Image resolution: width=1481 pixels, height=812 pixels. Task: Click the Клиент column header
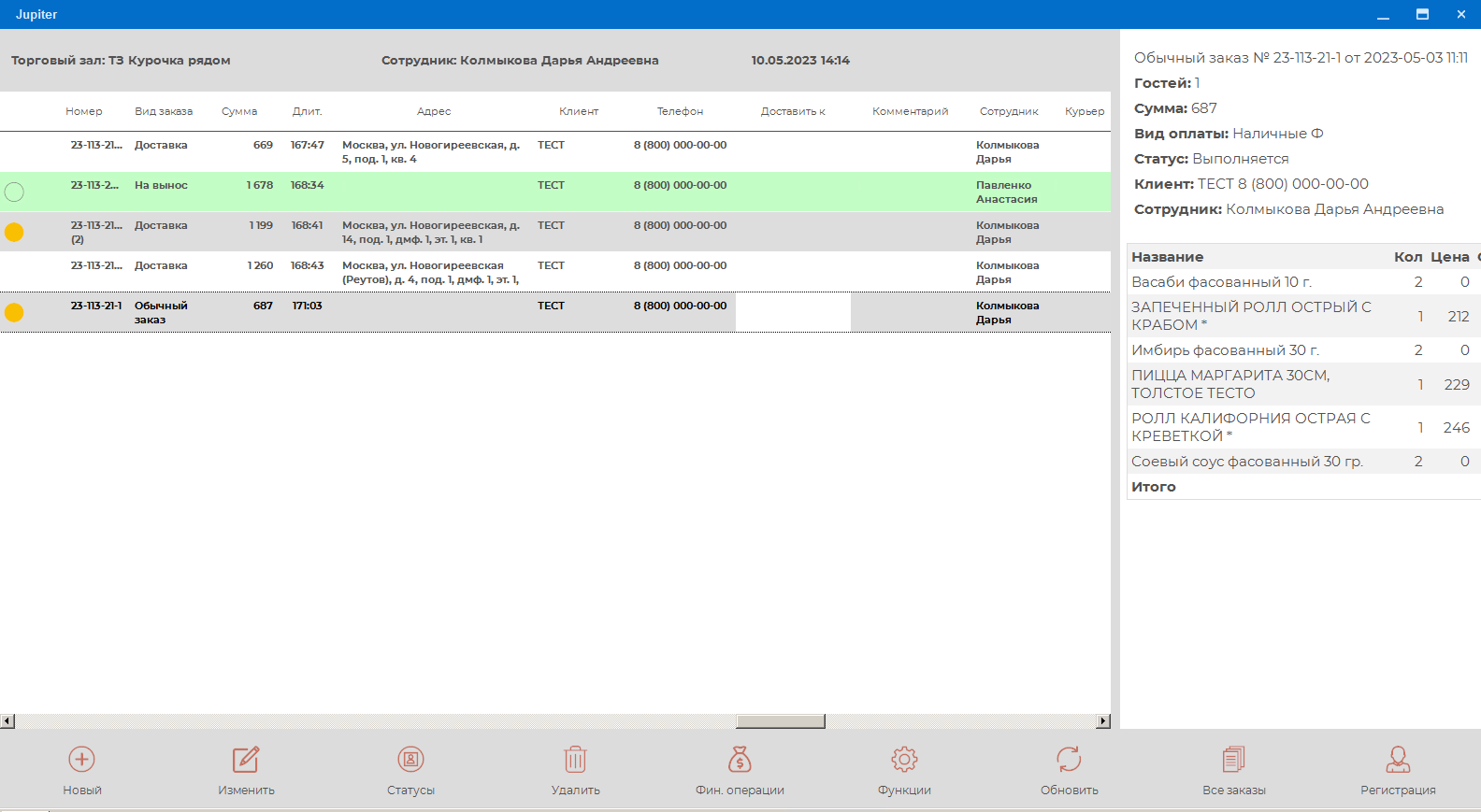click(579, 111)
